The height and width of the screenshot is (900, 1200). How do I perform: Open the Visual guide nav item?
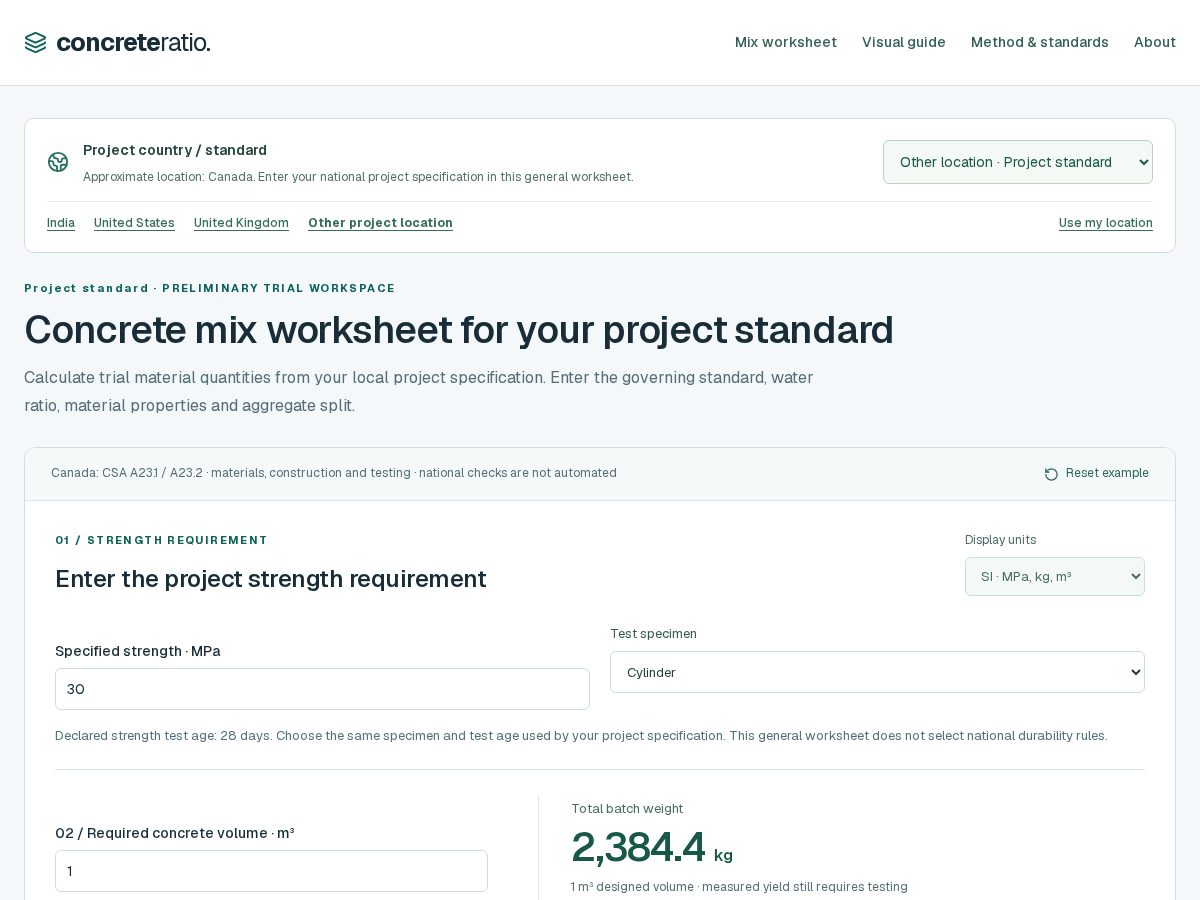point(904,42)
